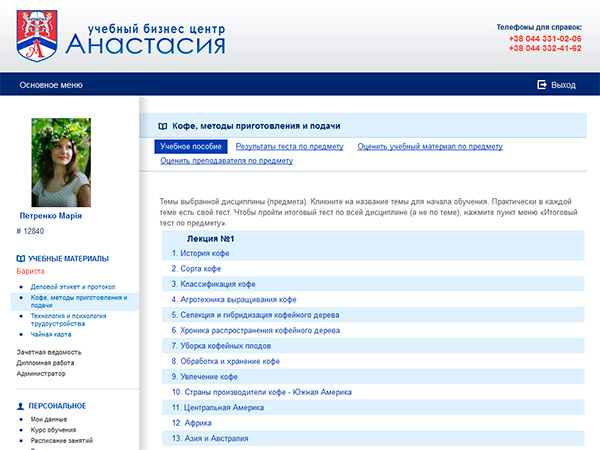Click the exit arrow icon beside Выход
Viewport: 600px width, 450px height.
coord(541,85)
